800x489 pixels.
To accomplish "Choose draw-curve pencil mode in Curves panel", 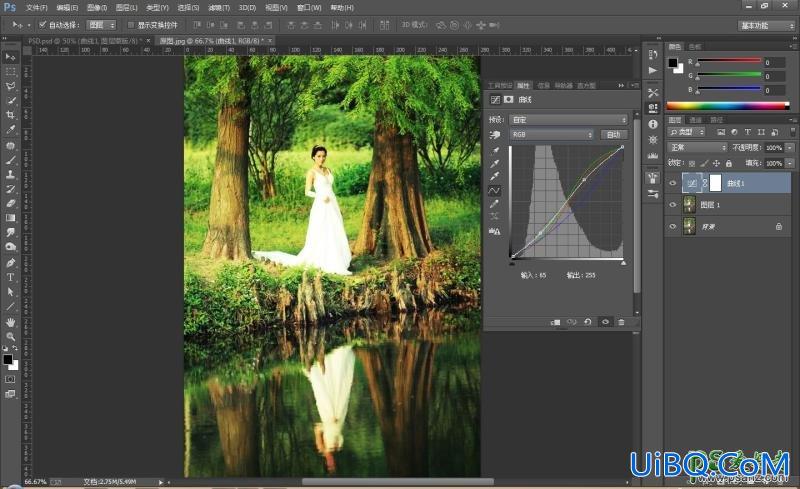I will tap(494, 204).
